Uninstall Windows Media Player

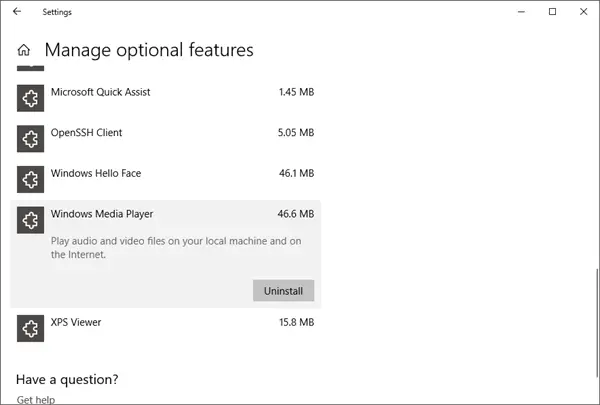pos(284,290)
